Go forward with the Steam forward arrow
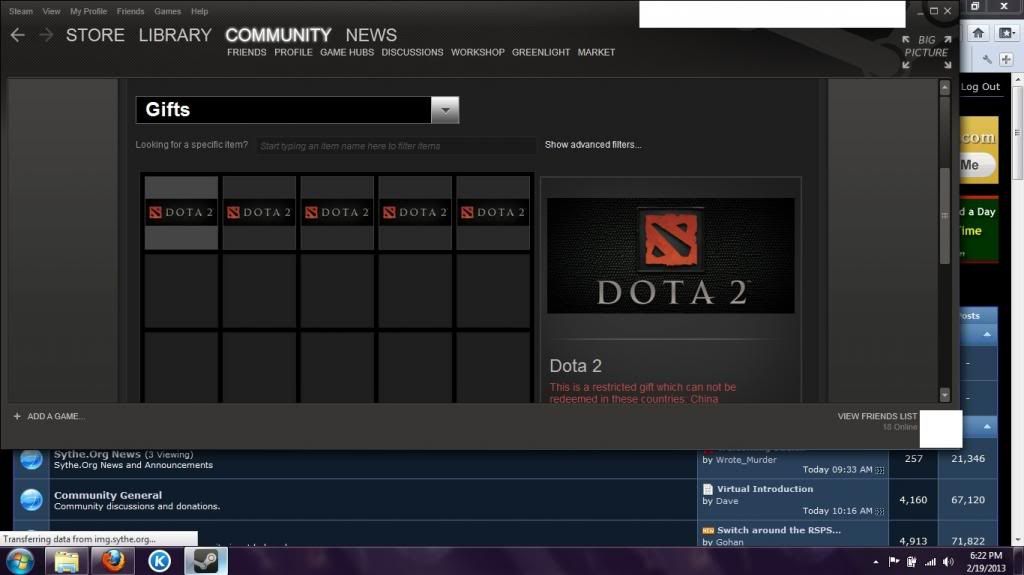This screenshot has height=575, width=1024. (46, 35)
